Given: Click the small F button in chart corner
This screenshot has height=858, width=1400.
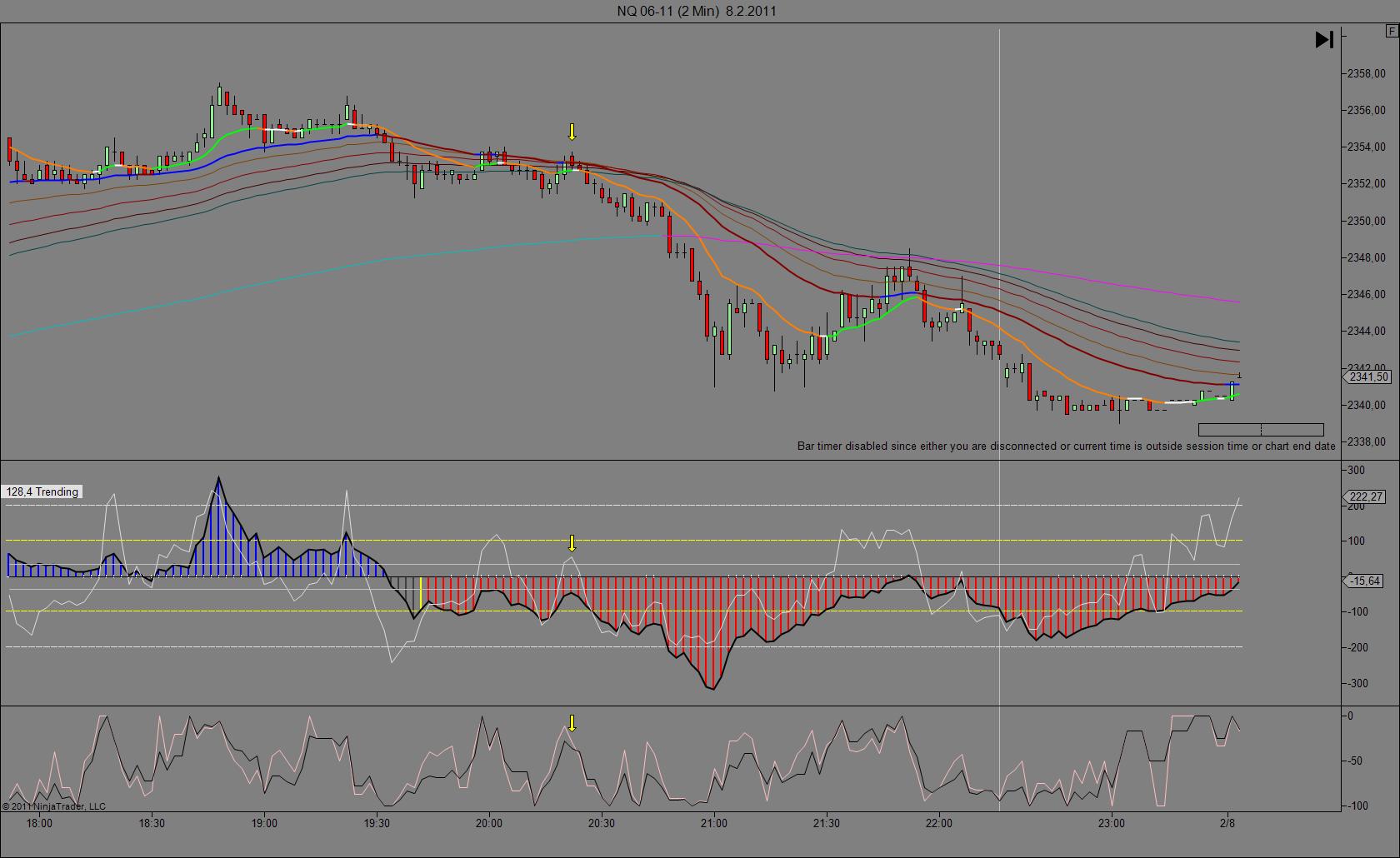Looking at the screenshot, I should [1392, 32].
